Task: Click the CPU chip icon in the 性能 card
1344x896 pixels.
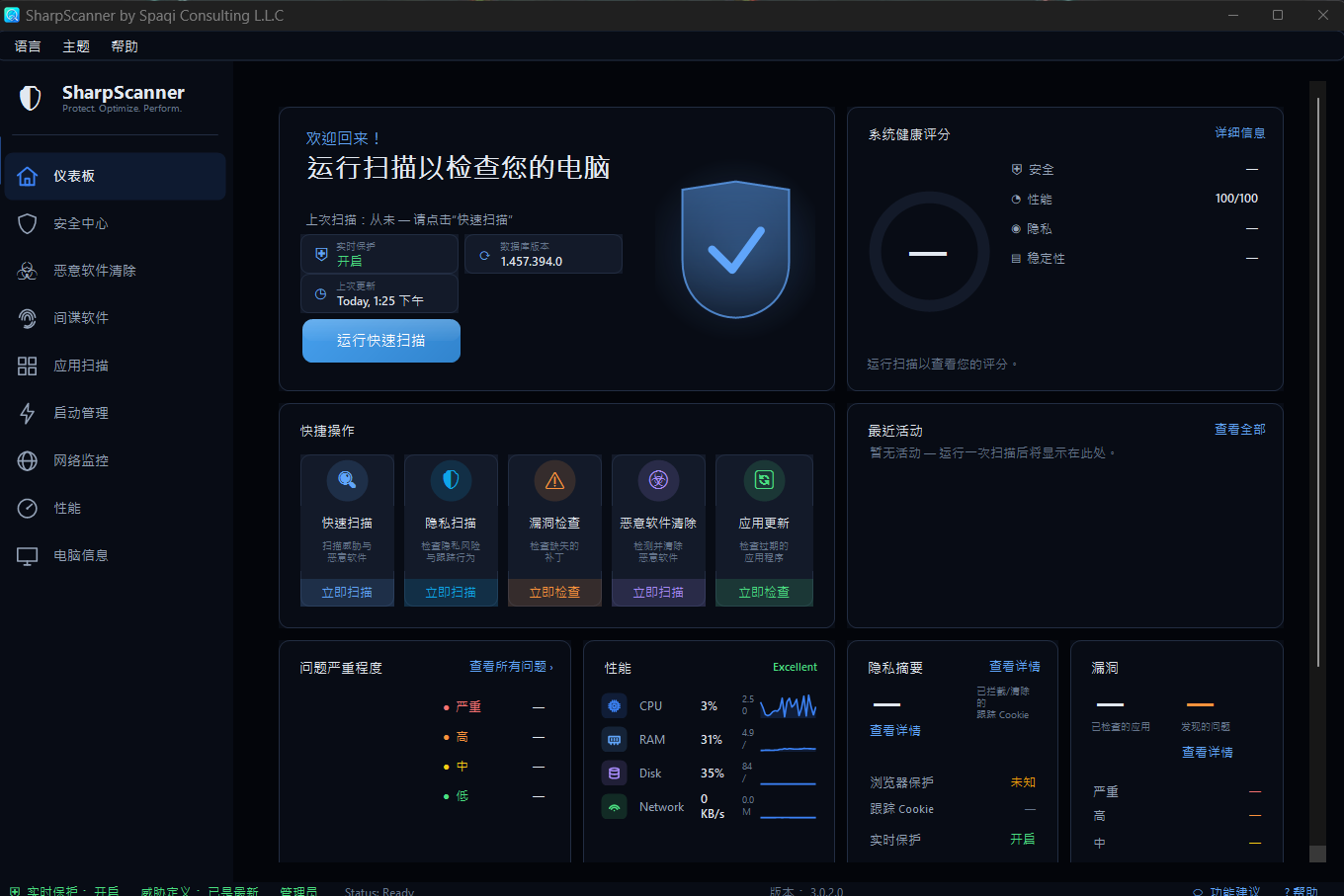Action: click(614, 706)
